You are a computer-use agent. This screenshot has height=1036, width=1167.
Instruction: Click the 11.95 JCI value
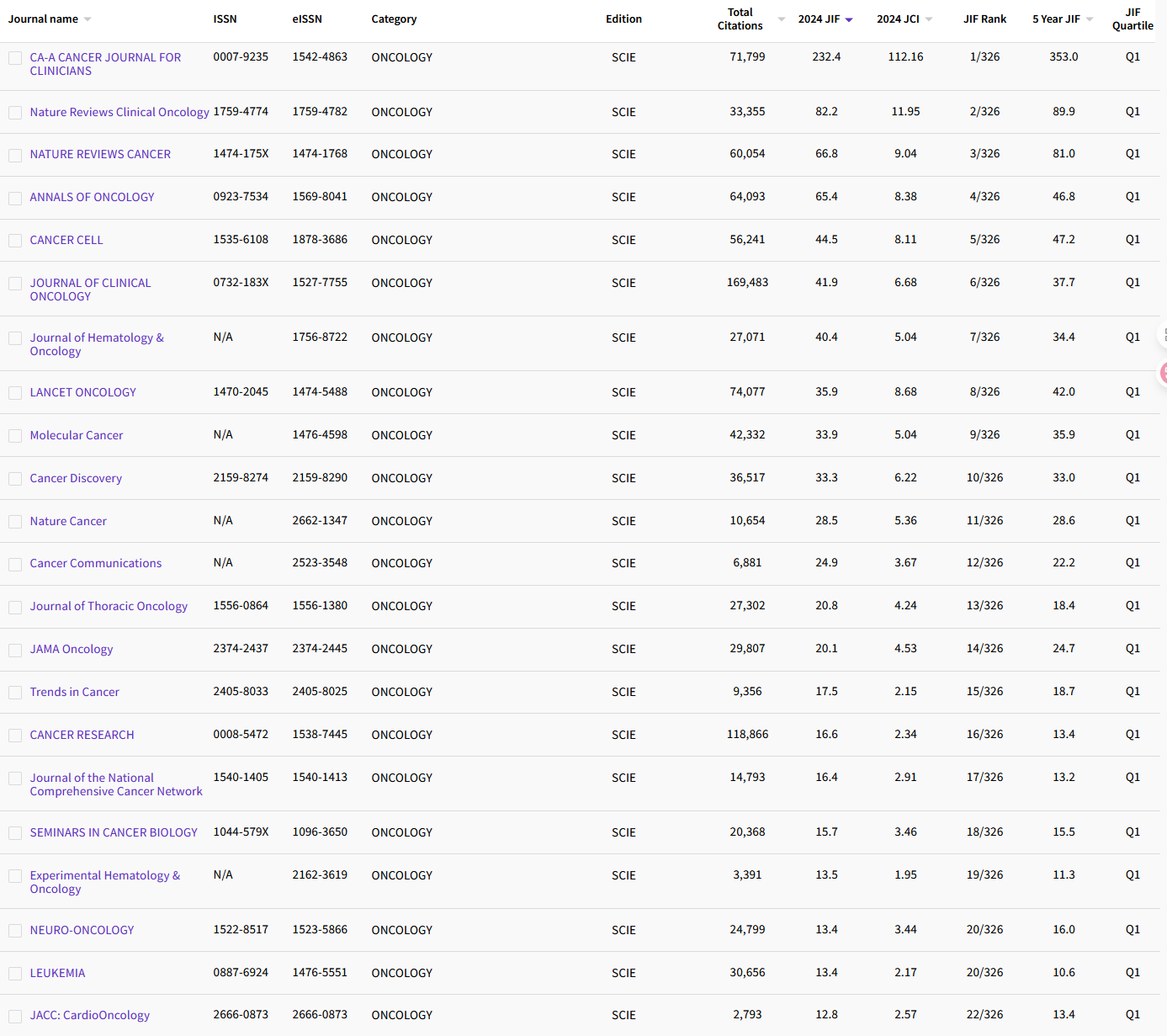pos(905,111)
